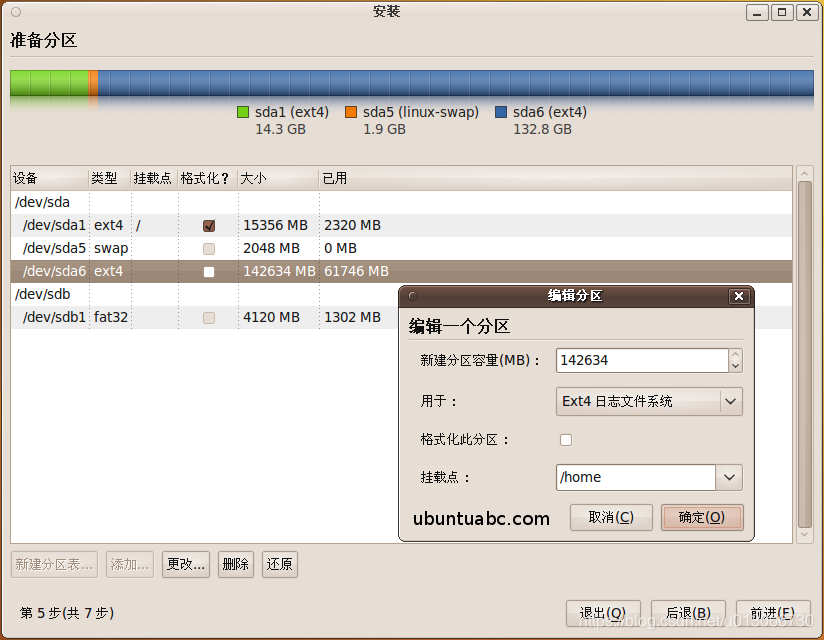Image resolution: width=824 pixels, height=640 pixels.
Task: Select the /dev/sda disk row
Action: [x=401, y=202]
